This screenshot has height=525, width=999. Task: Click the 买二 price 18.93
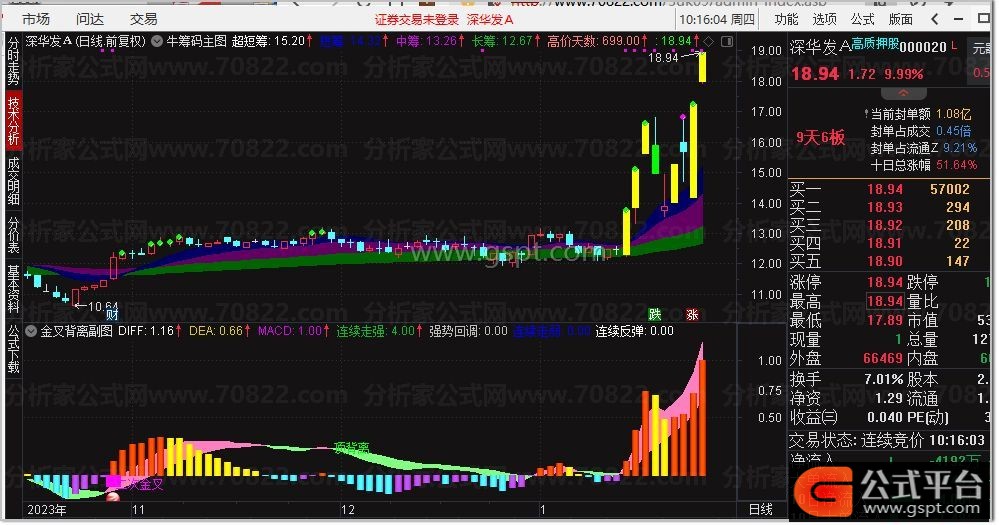[x=885, y=208]
